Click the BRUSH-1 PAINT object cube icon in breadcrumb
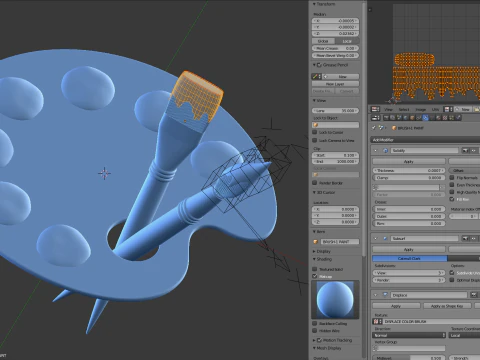This screenshot has width=480, height=360. [x=394, y=128]
